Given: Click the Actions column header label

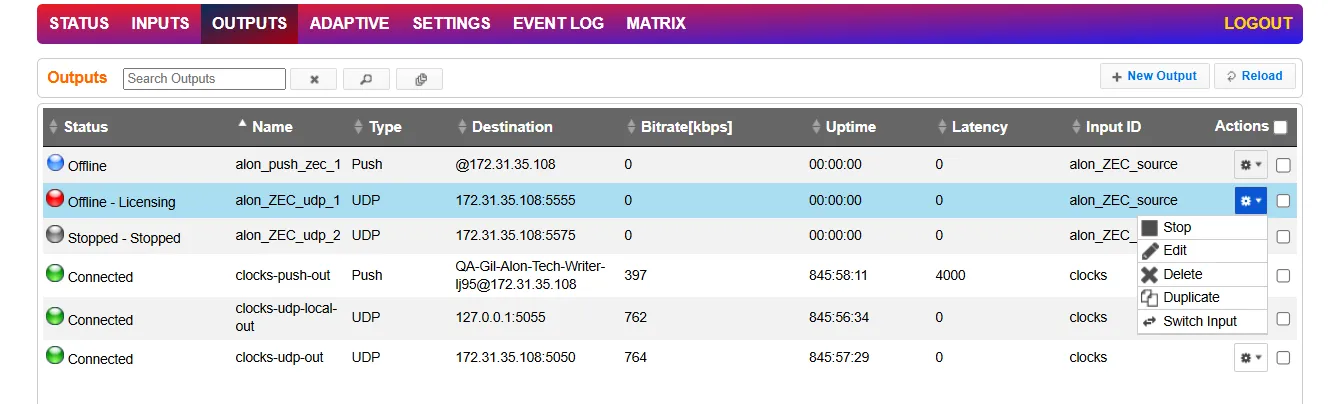Looking at the screenshot, I should pos(1241,126).
